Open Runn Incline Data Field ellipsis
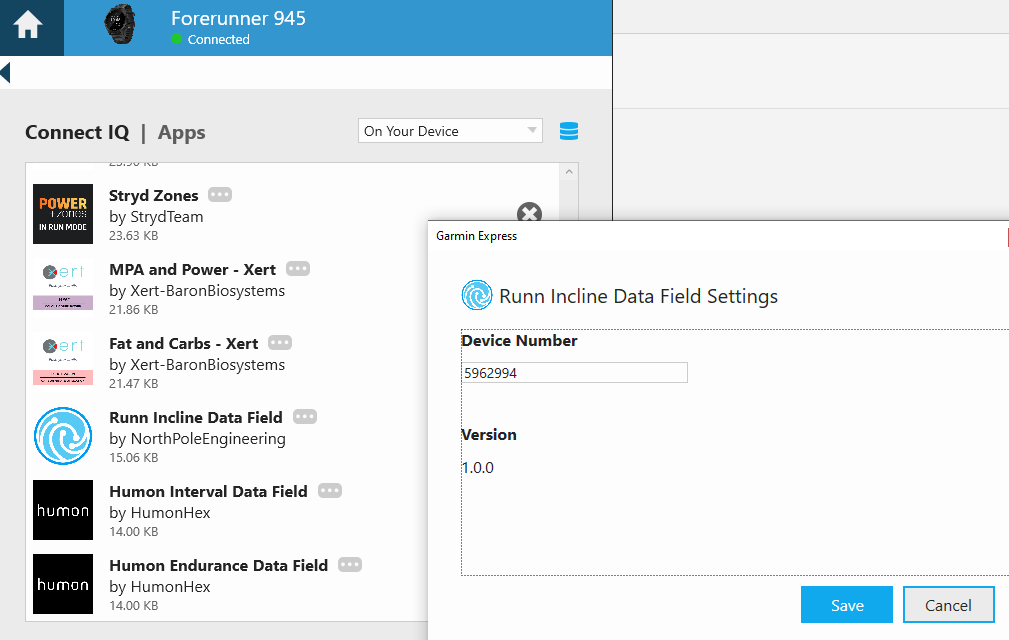 [x=305, y=417]
